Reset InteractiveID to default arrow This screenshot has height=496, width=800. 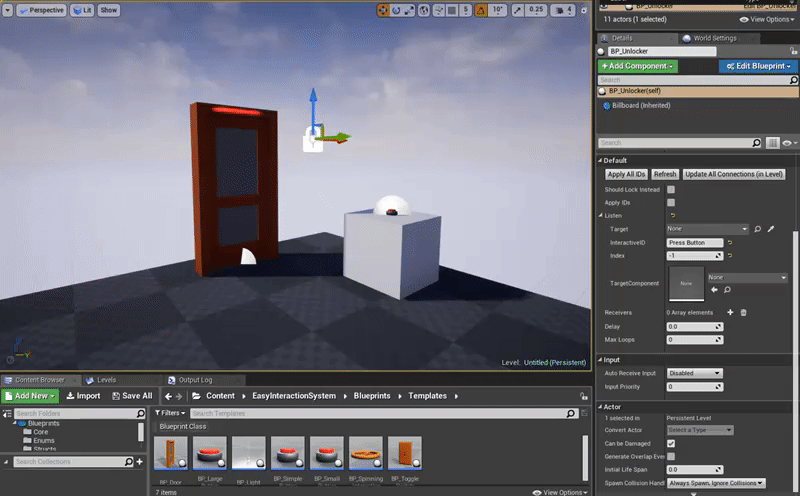730,242
